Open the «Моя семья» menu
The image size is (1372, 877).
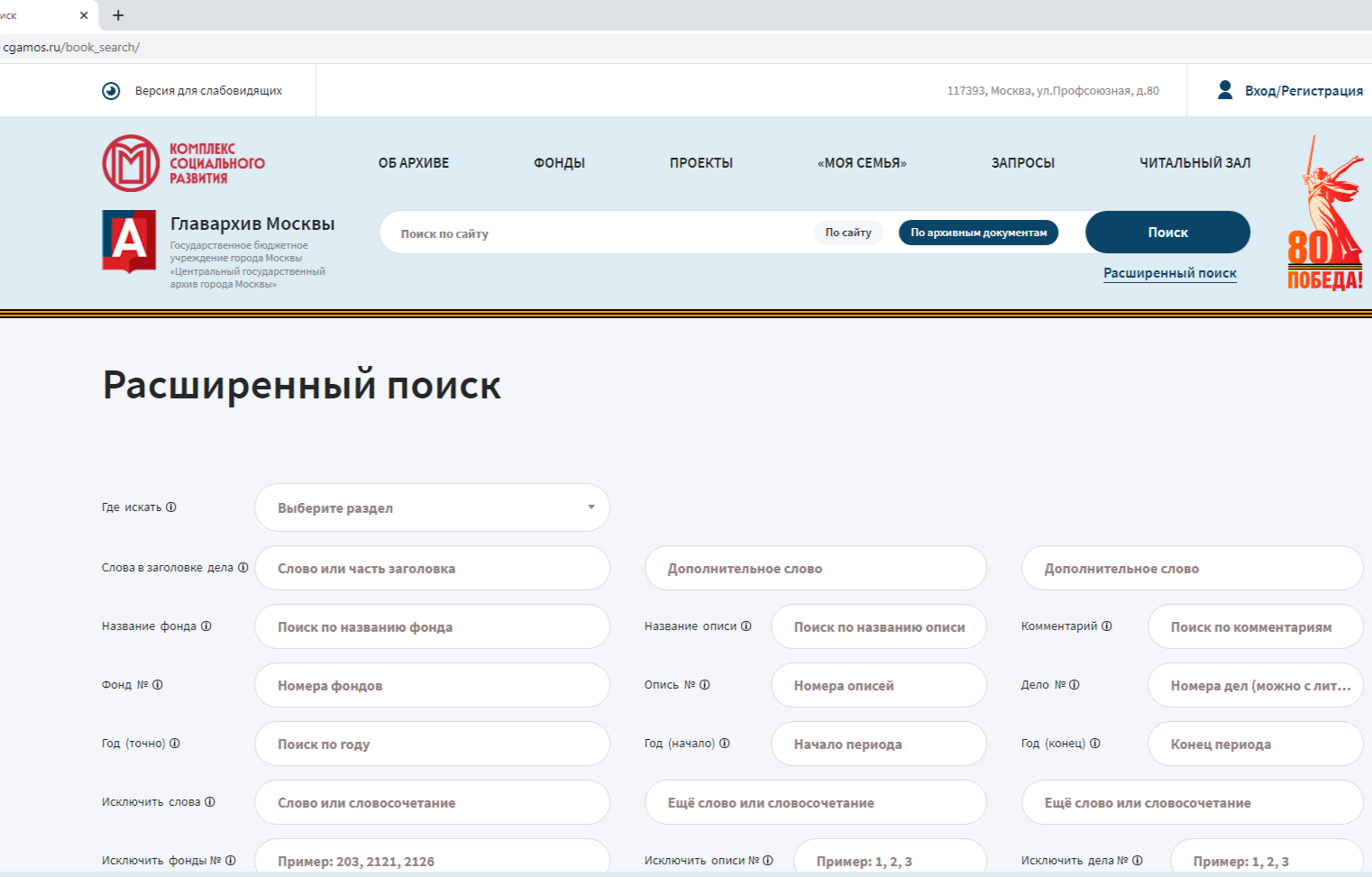click(x=862, y=163)
